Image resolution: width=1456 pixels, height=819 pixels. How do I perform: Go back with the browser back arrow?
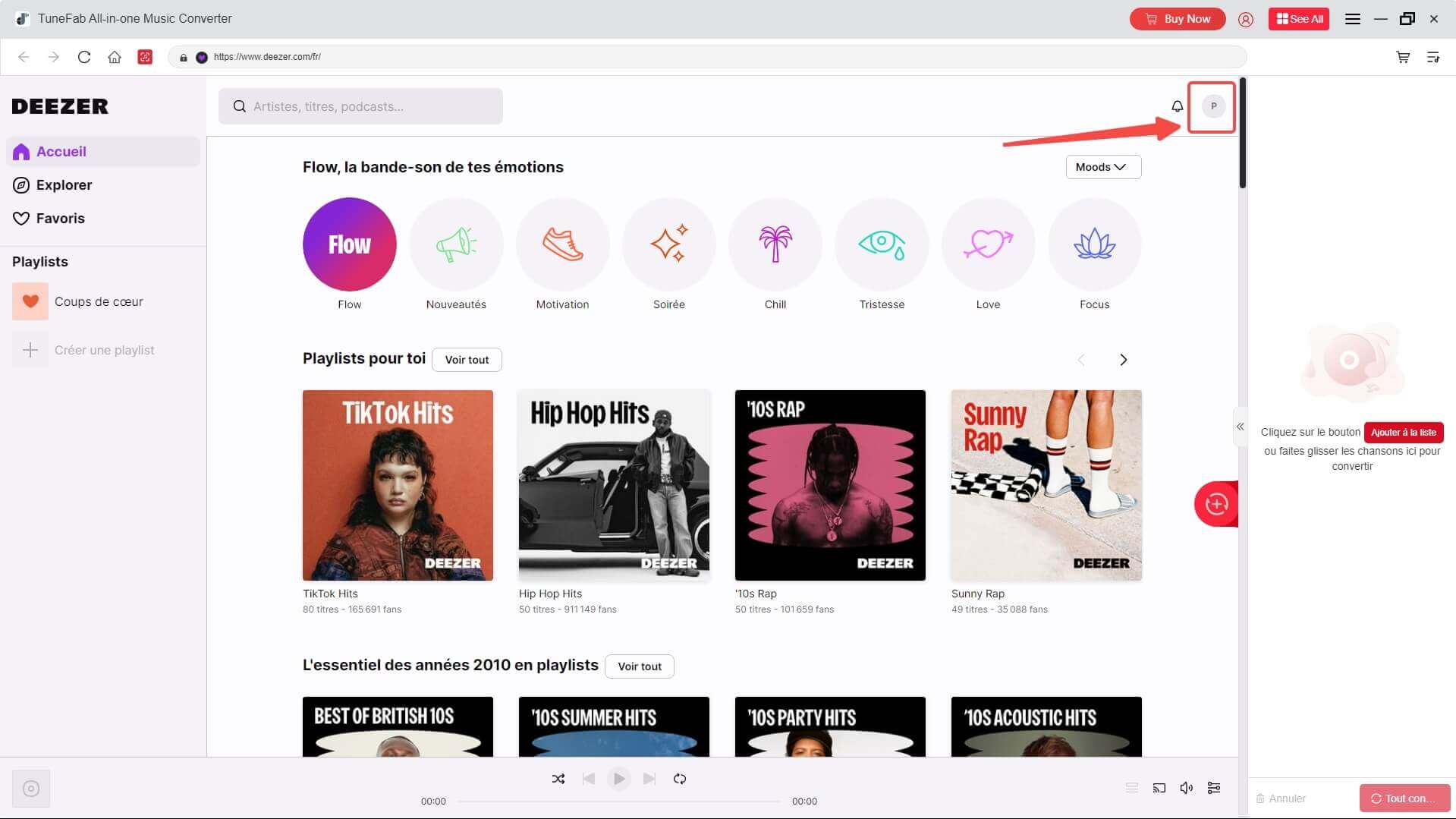[x=24, y=57]
